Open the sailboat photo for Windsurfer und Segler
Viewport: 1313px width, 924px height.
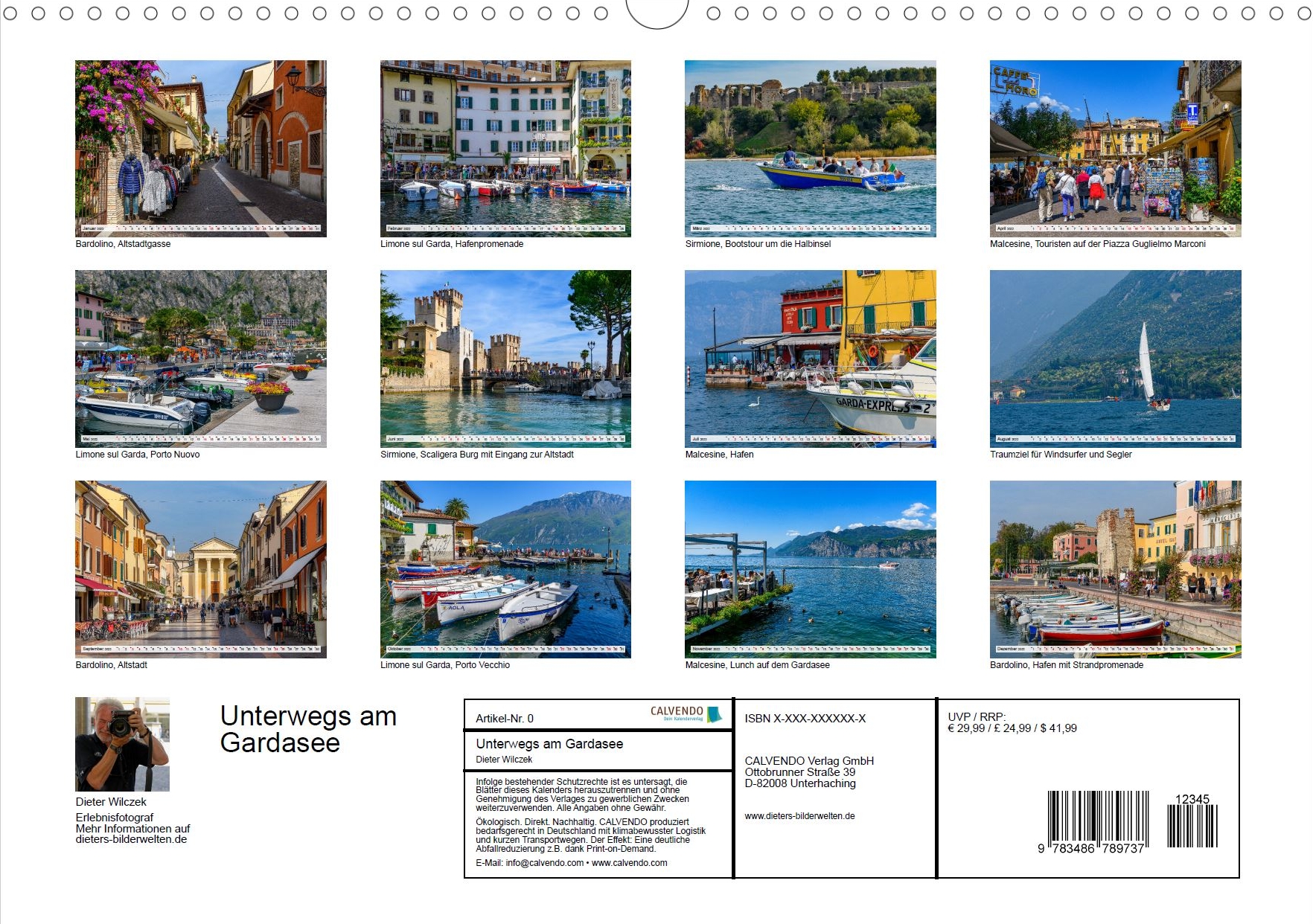point(1115,359)
